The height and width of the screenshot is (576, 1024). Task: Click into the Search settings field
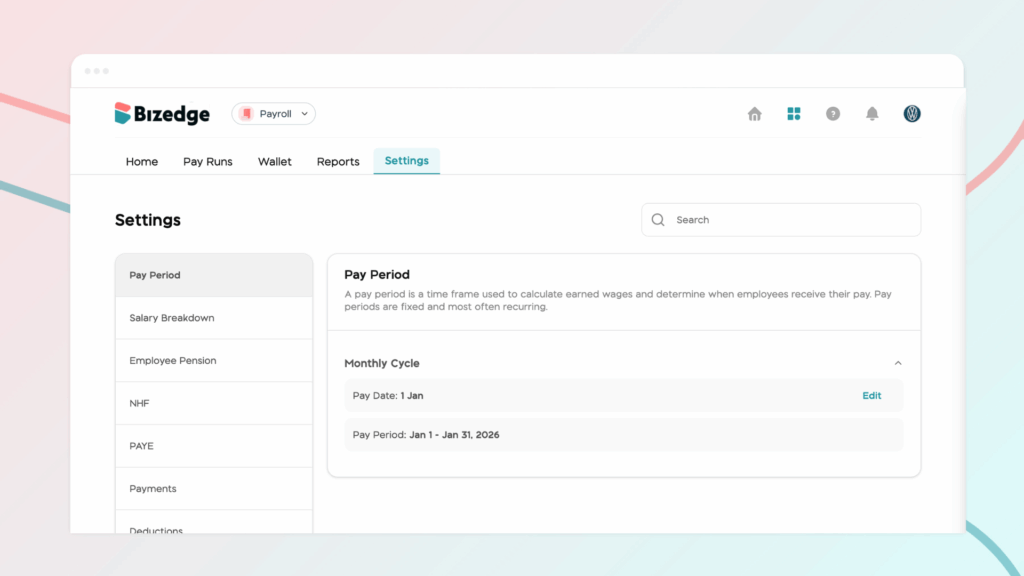790,220
